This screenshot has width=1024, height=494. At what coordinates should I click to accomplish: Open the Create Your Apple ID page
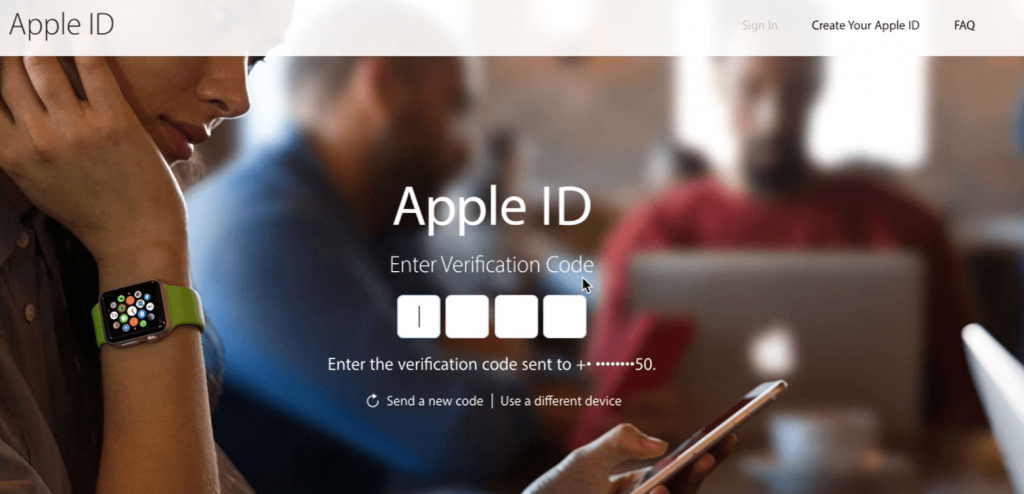point(865,25)
